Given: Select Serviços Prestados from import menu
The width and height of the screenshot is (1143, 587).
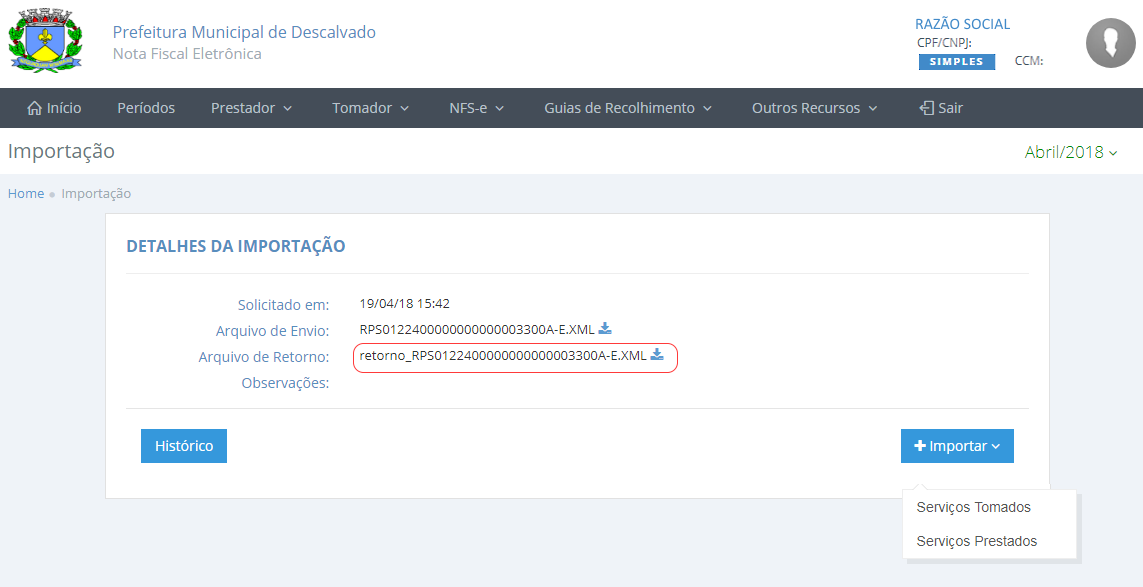Looking at the screenshot, I should (x=976, y=541).
